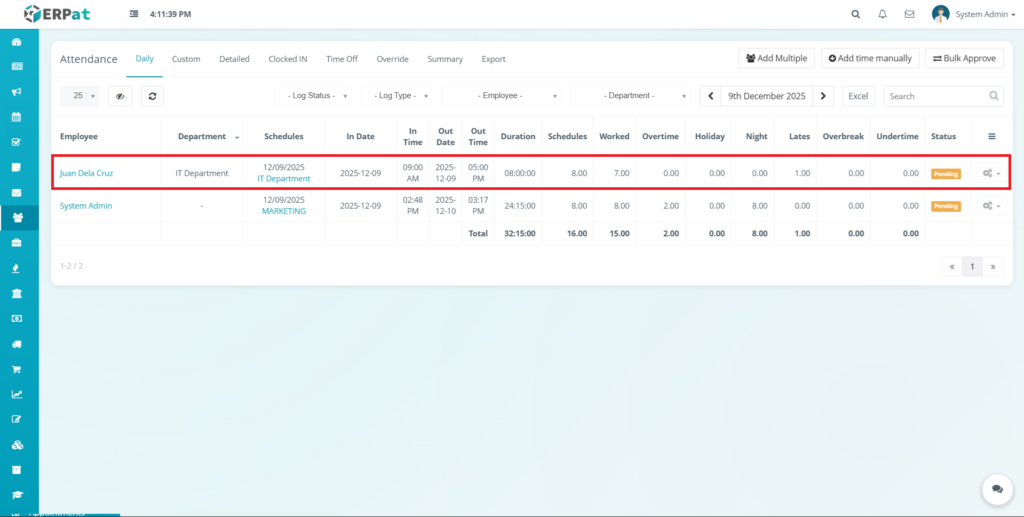The height and width of the screenshot is (517, 1024).
Task: Open actions dropdown for Juan Dela Cruz row
Action: pos(991,173)
